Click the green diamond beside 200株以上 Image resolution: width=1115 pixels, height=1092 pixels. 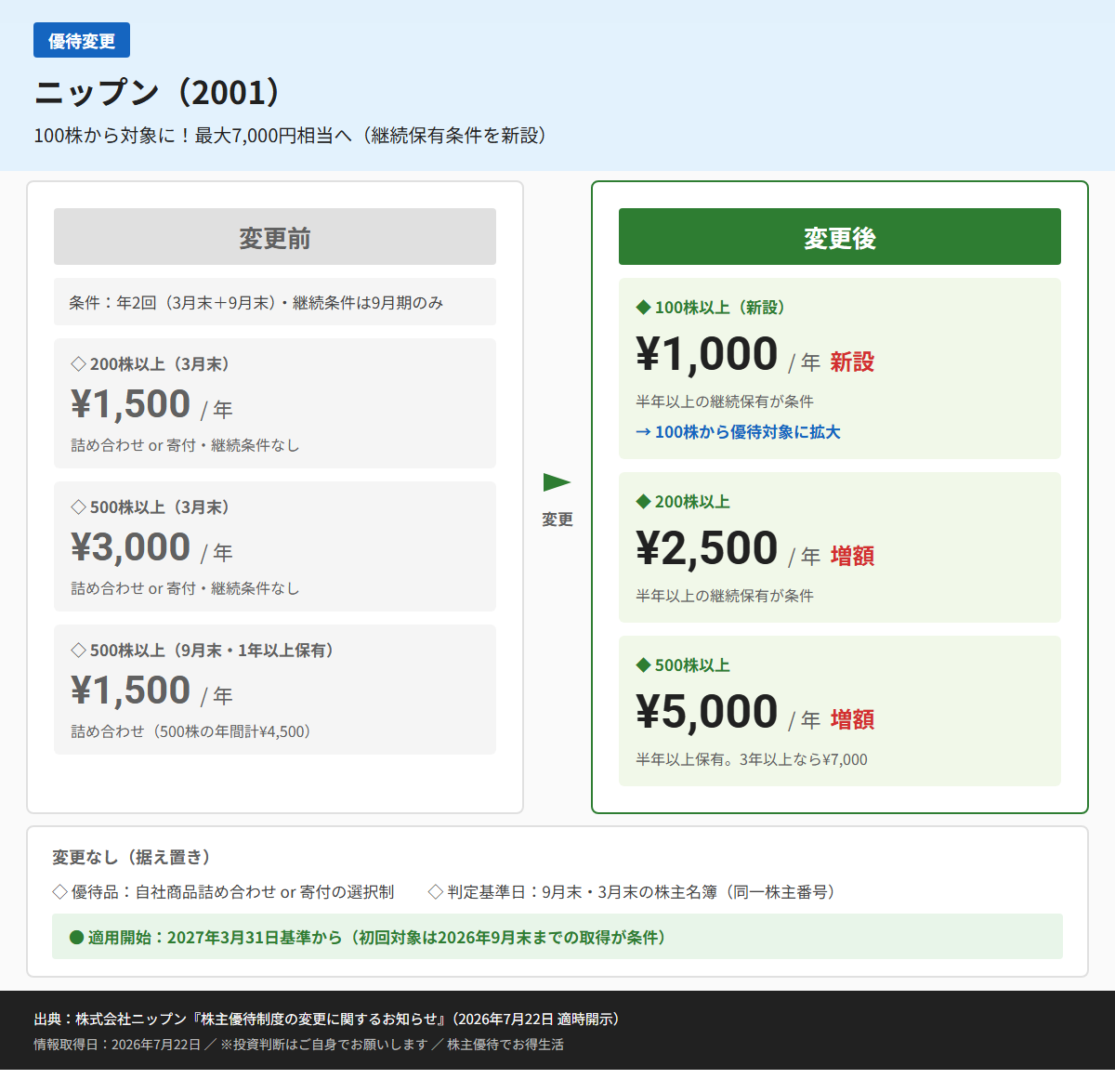coord(643,502)
